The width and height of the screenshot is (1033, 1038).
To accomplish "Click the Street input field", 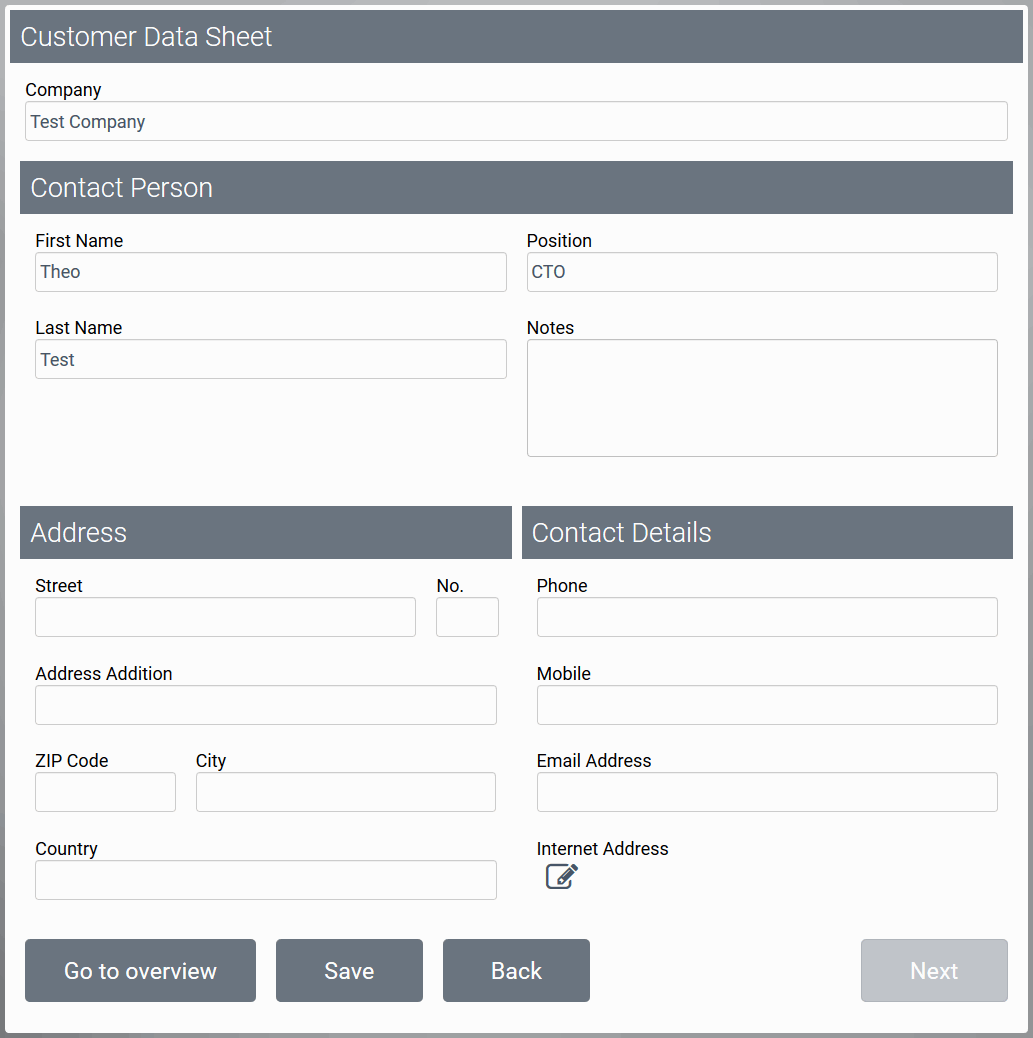I will (x=225, y=617).
